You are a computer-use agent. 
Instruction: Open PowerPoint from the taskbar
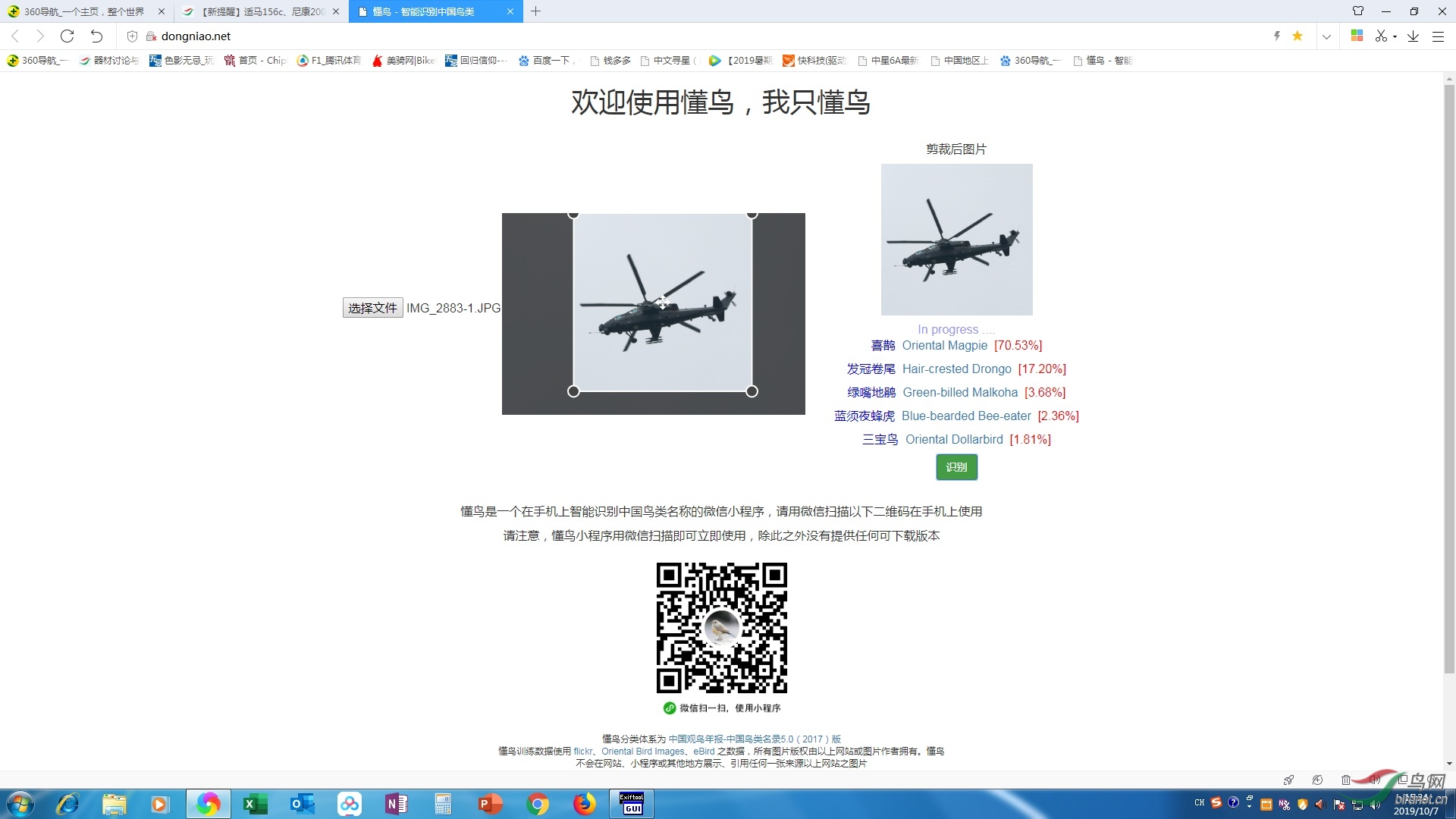[490, 804]
